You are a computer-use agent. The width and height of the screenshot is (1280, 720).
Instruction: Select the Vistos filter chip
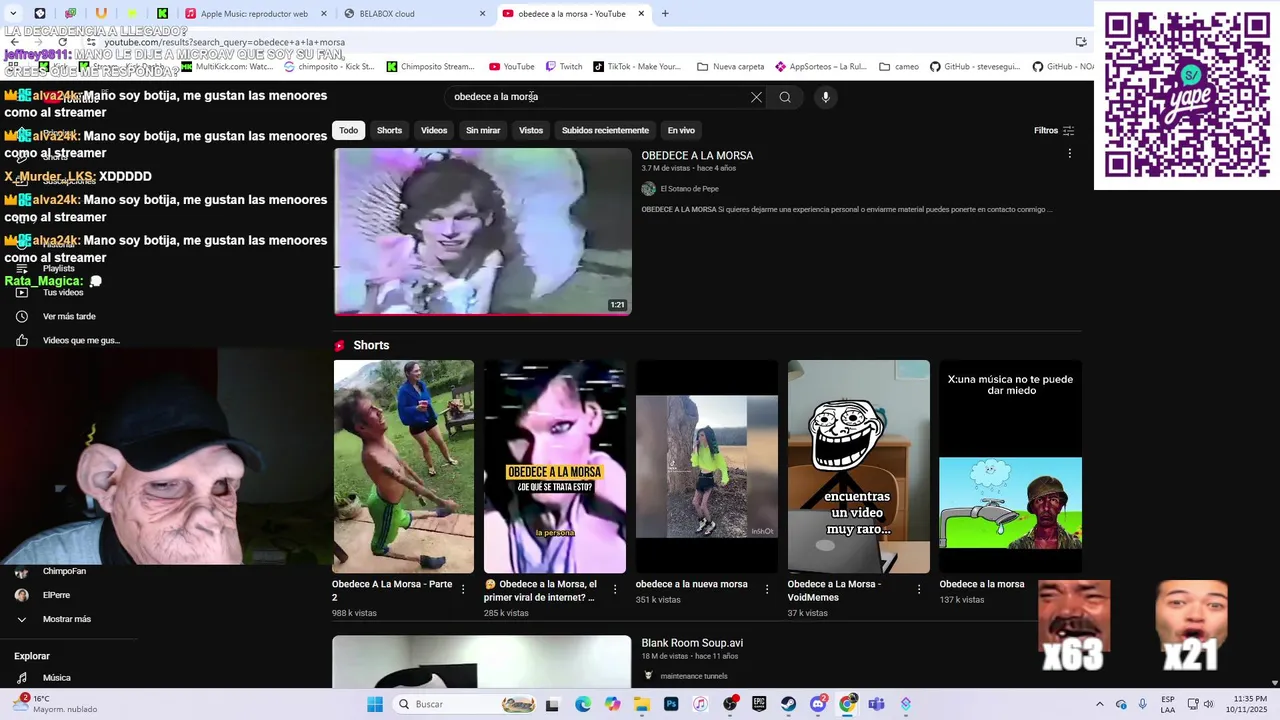pos(531,130)
